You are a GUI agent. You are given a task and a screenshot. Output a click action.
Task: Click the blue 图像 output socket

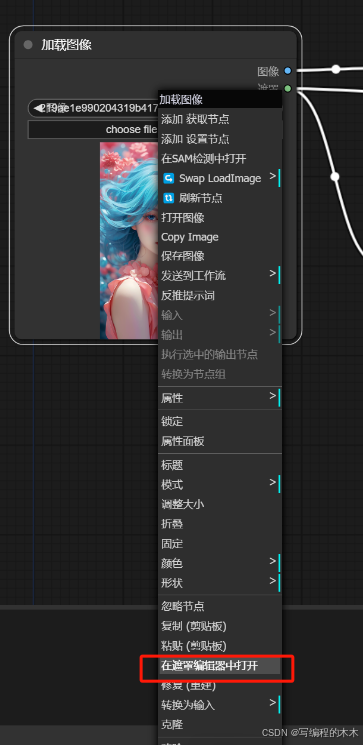coord(287,71)
